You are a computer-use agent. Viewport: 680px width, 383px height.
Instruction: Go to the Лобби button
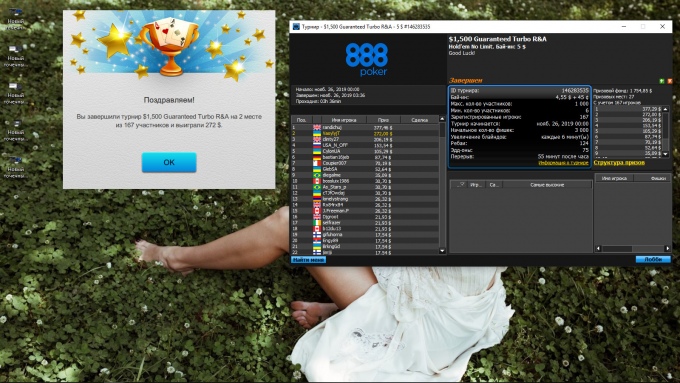[653, 259]
